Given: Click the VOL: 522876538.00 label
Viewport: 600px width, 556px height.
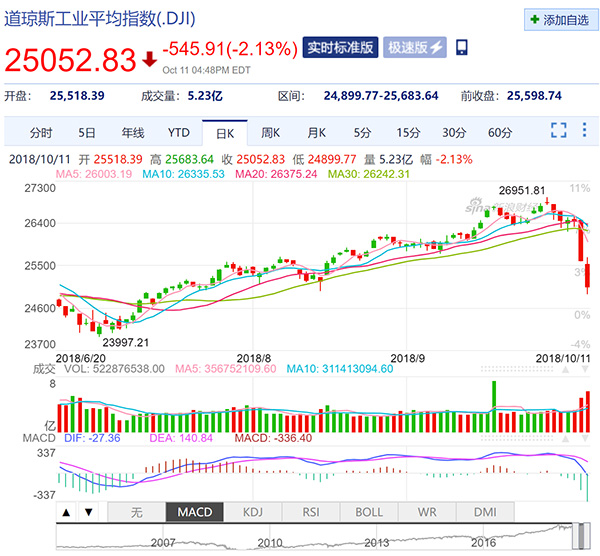Looking at the screenshot, I should [114, 369].
